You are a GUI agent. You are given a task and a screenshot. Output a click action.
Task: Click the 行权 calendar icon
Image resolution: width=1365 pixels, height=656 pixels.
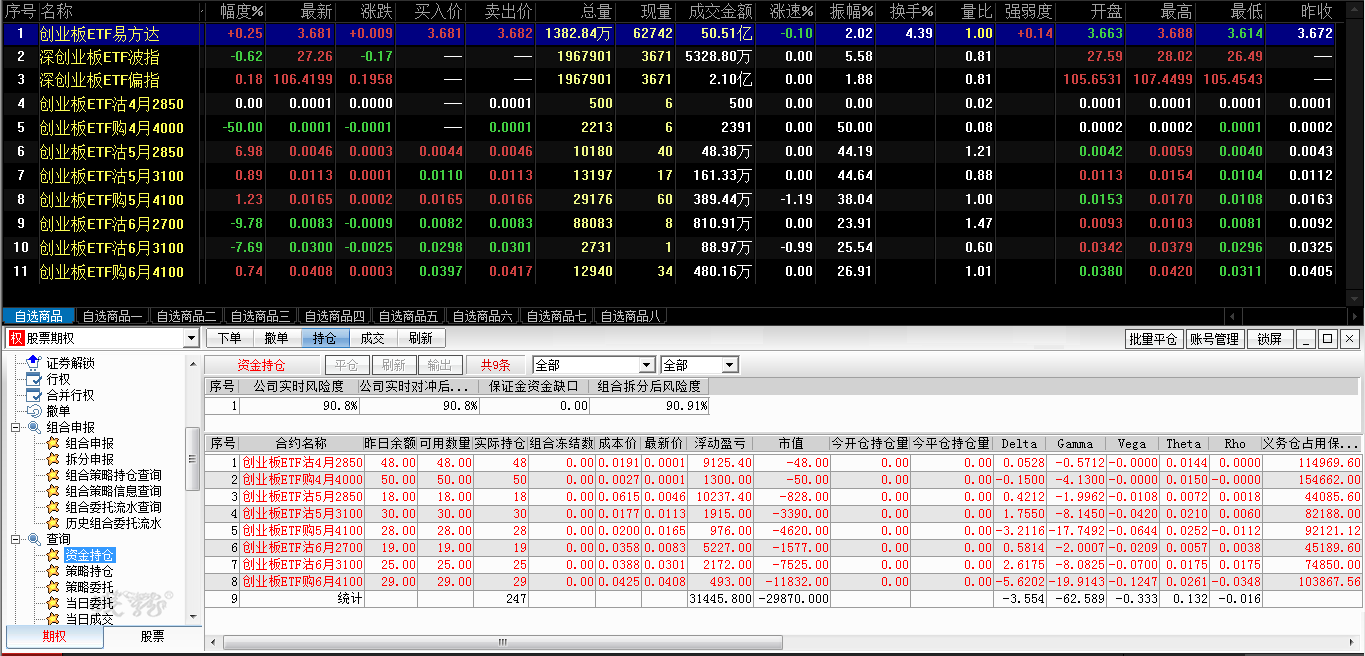coord(34,379)
